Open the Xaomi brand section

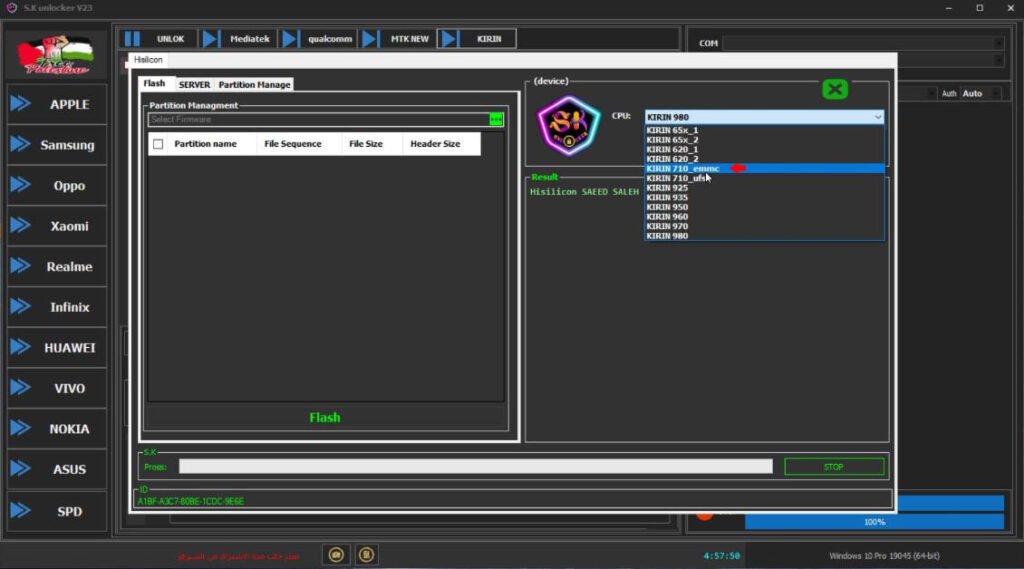tap(57, 226)
